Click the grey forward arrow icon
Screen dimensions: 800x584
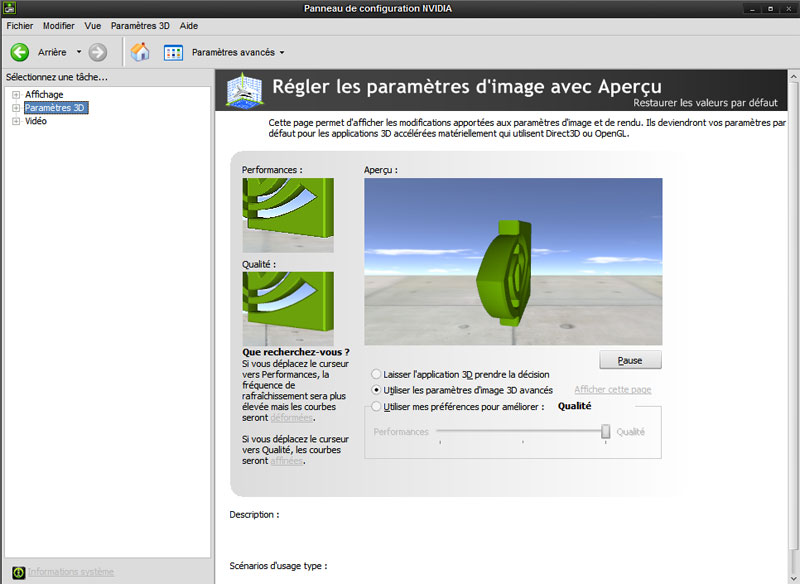[97, 52]
